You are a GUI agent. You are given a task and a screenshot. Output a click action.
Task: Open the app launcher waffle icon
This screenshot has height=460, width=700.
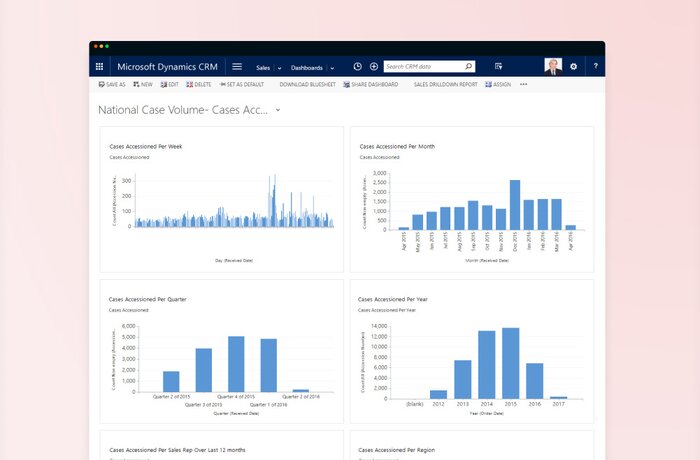[x=99, y=67]
